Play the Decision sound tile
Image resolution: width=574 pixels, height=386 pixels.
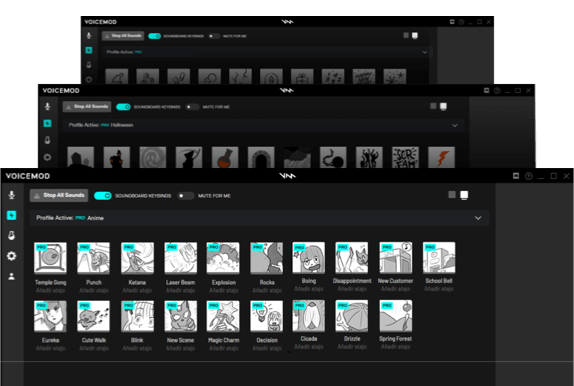[x=266, y=316]
